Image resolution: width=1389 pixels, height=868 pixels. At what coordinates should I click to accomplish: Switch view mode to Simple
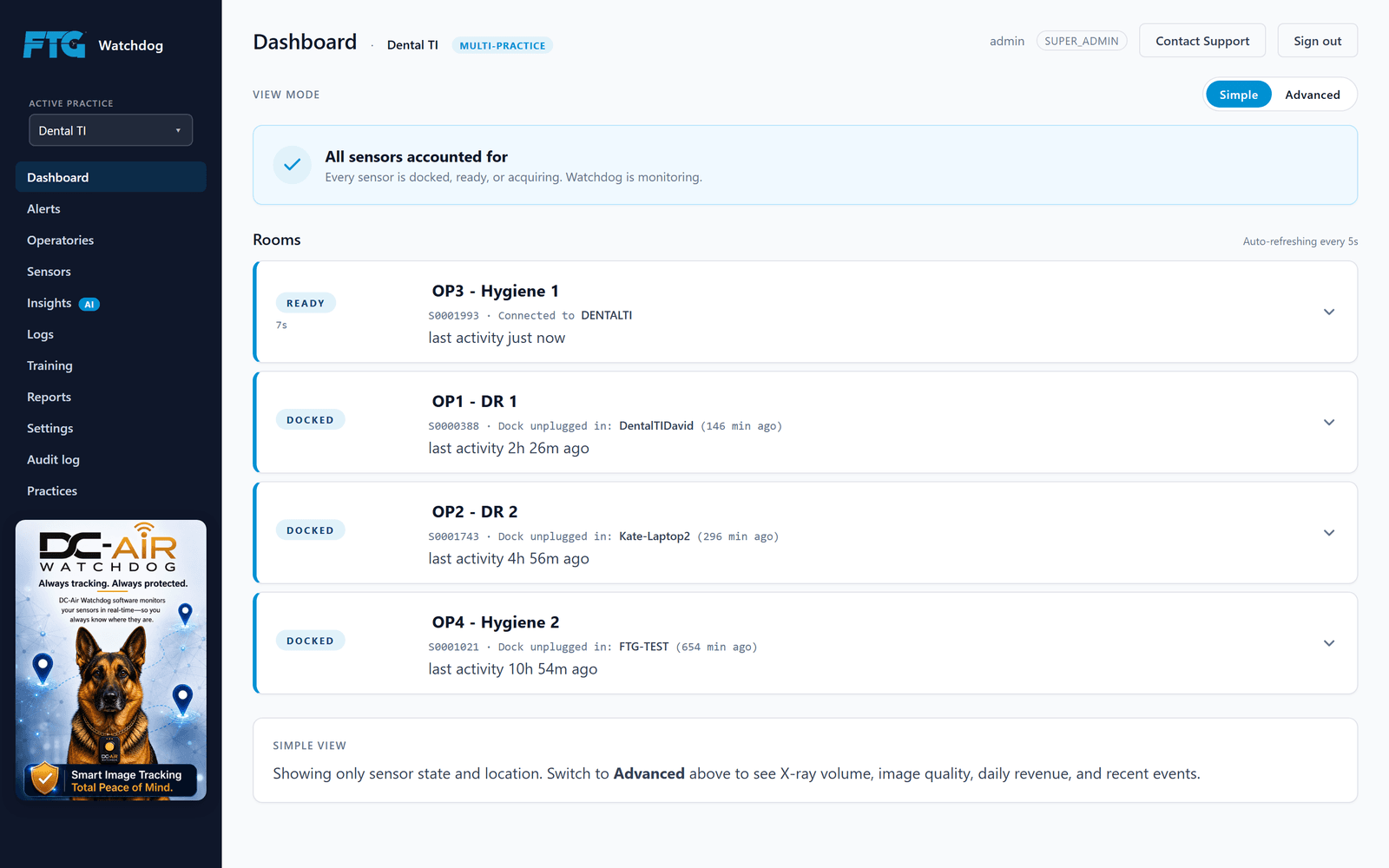1238,95
